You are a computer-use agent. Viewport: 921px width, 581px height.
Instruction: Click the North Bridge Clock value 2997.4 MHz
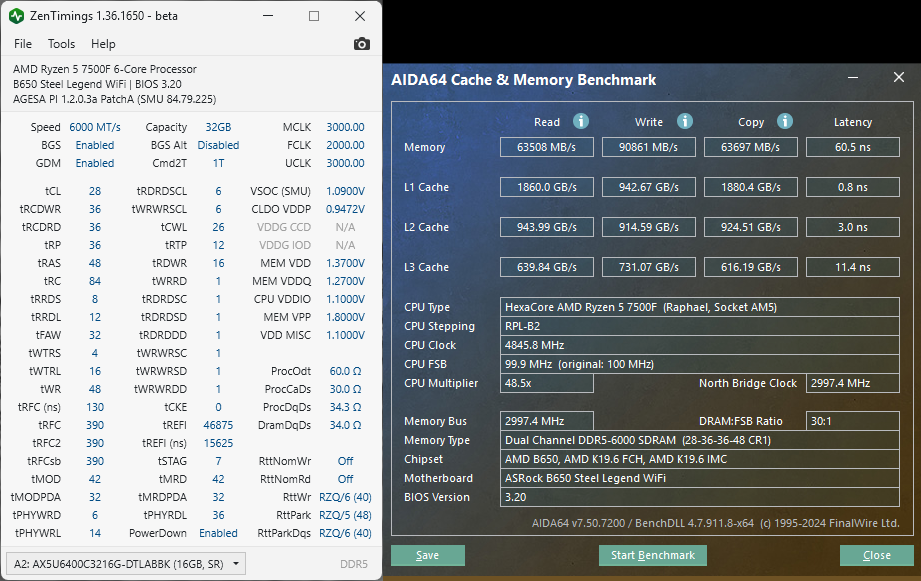point(853,383)
